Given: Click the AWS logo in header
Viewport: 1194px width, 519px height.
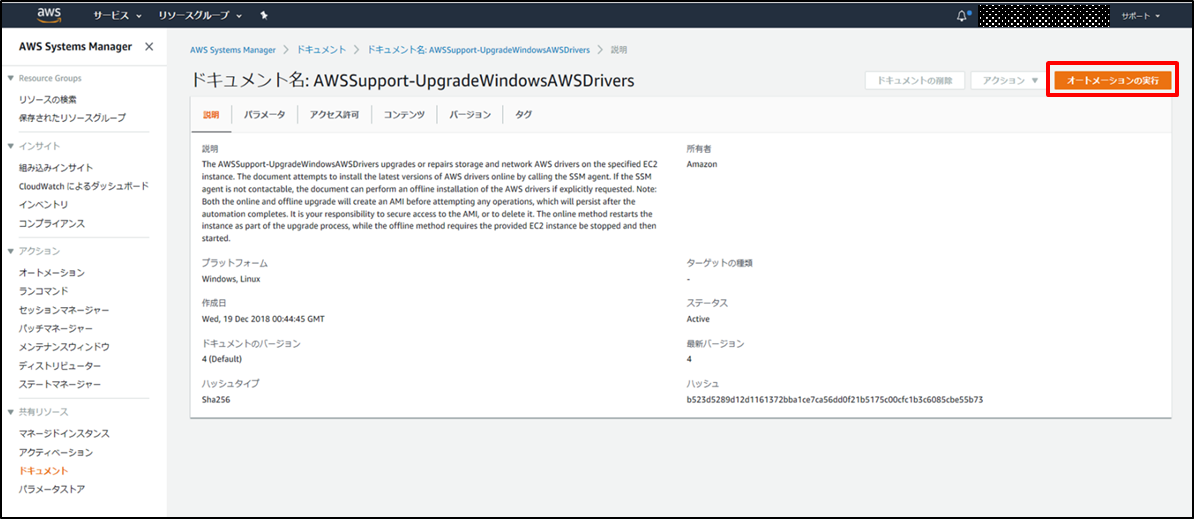Looking at the screenshot, I should click(x=49, y=15).
